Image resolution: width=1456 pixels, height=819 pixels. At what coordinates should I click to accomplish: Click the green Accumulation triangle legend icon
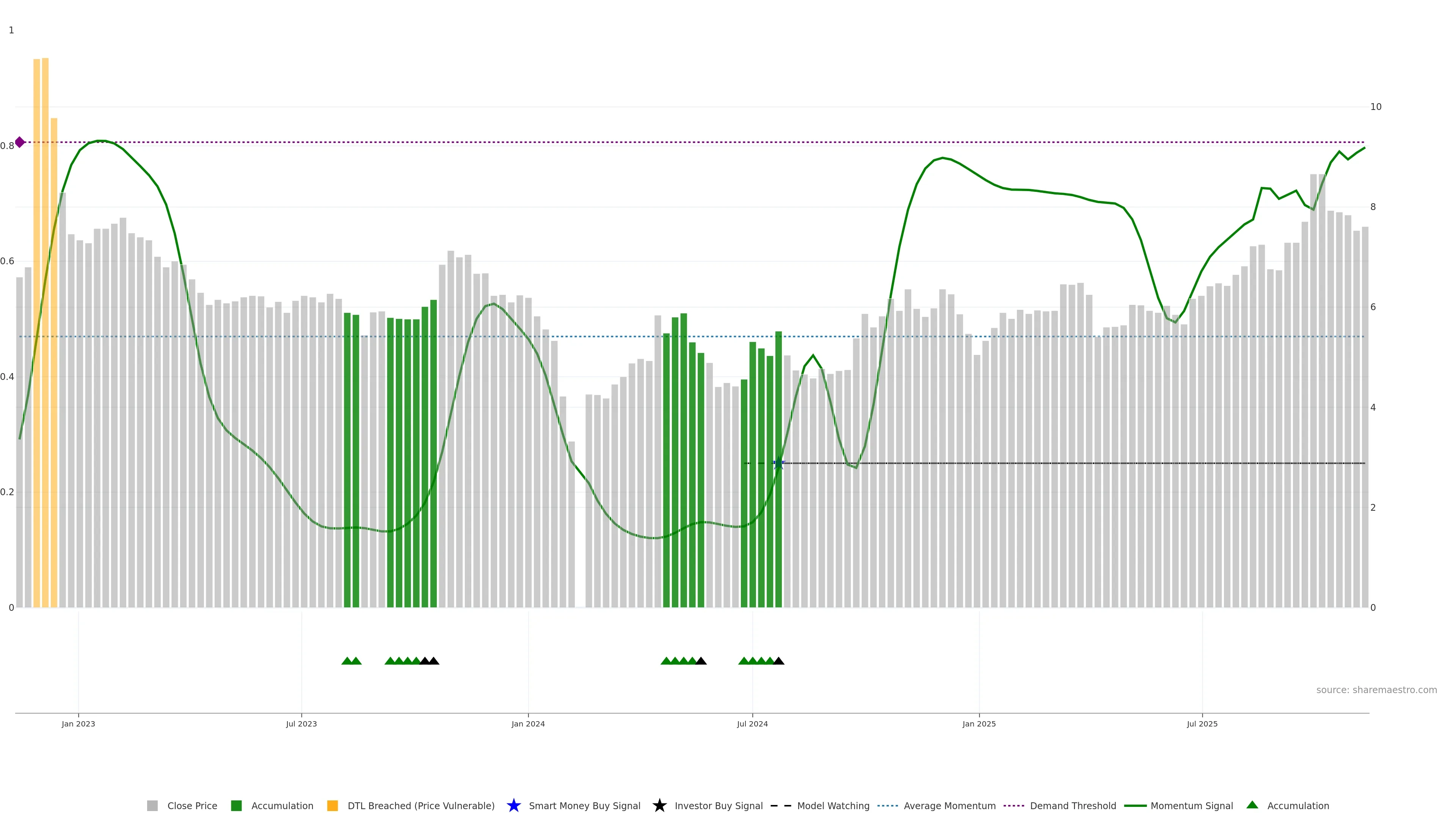(1252, 805)
